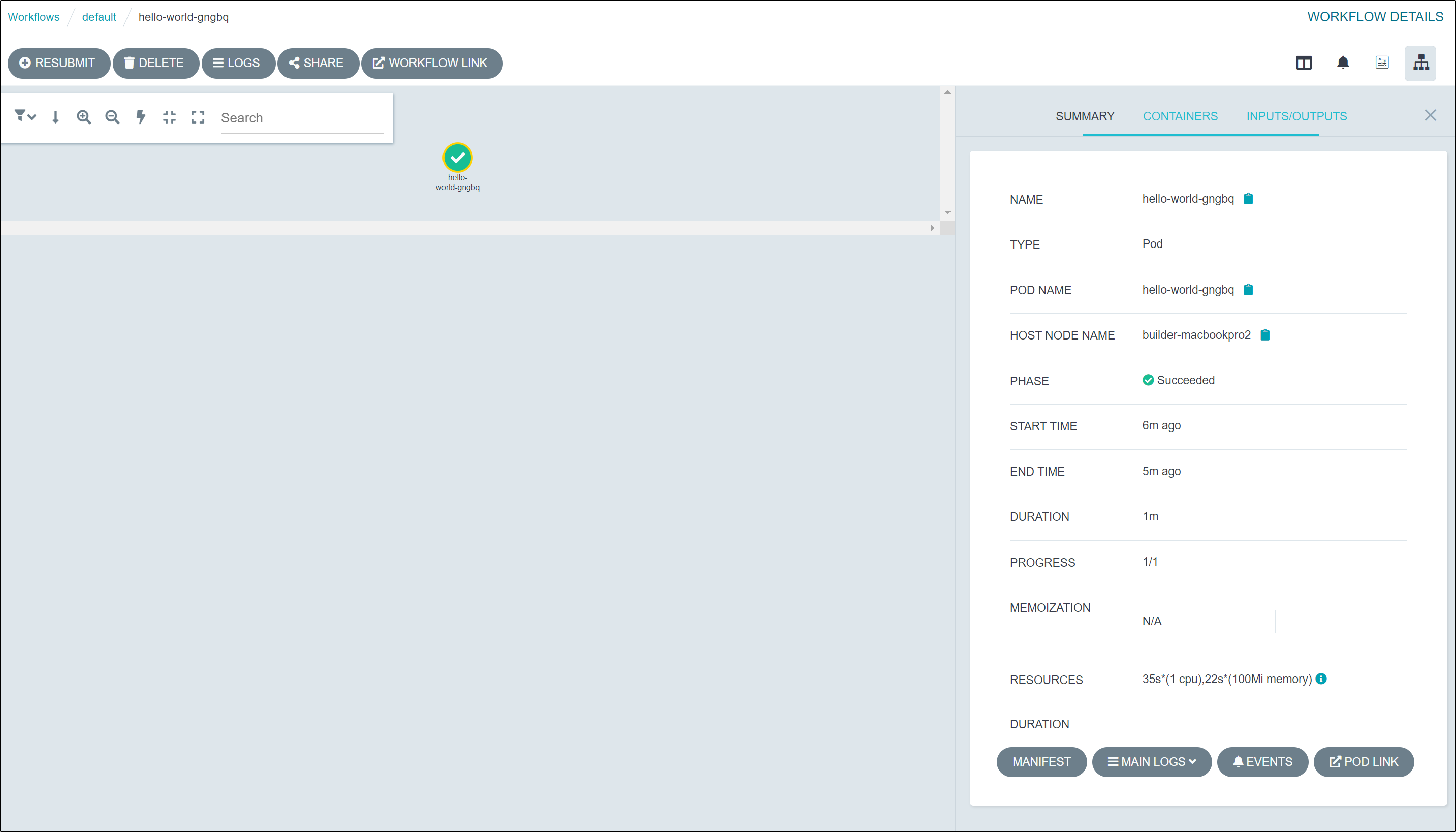Click the graph vertical scrollbar down arrow
The width and height of the screenshot is (1456, 832).
(x=947, y=212)
